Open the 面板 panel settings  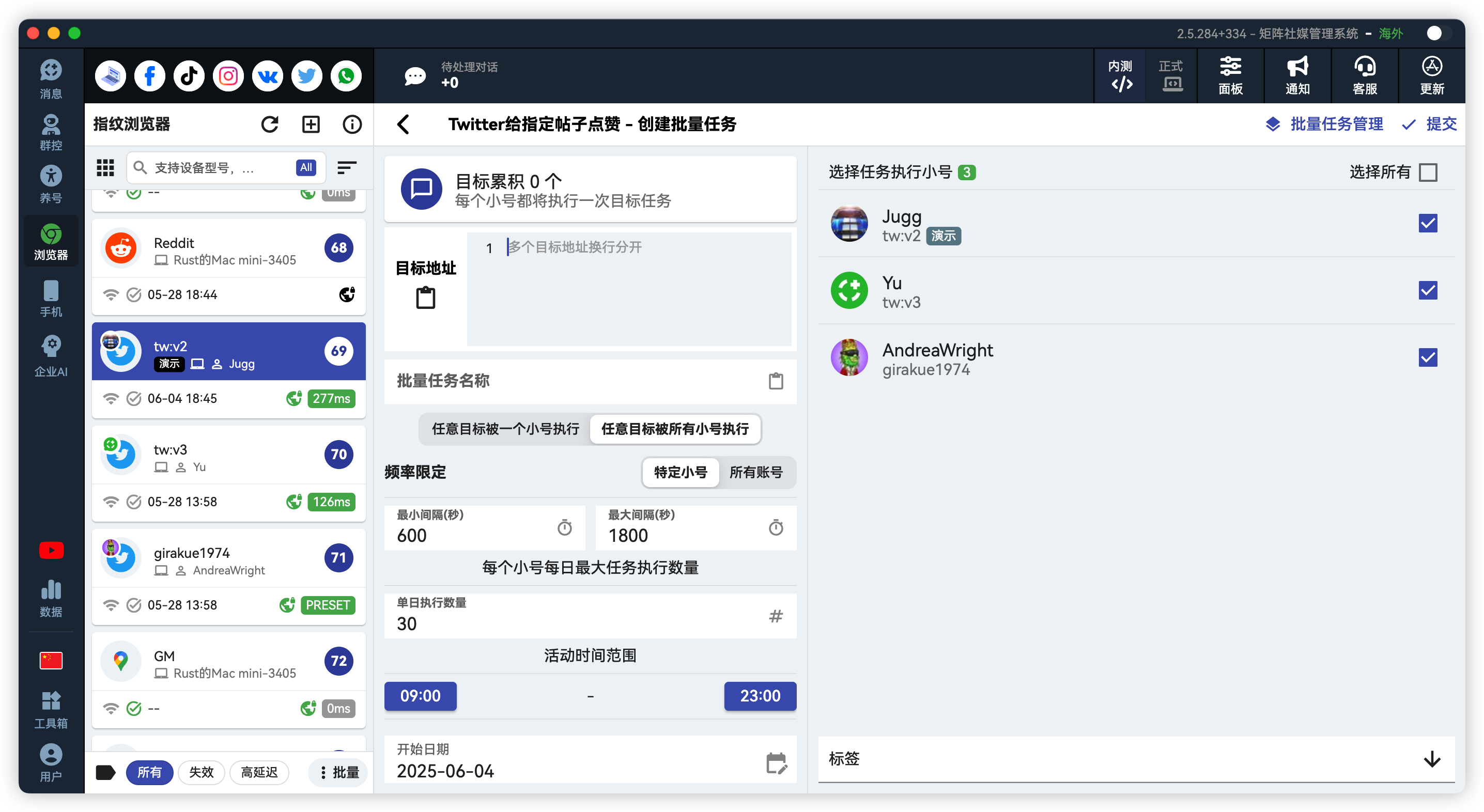point(1230,75)
